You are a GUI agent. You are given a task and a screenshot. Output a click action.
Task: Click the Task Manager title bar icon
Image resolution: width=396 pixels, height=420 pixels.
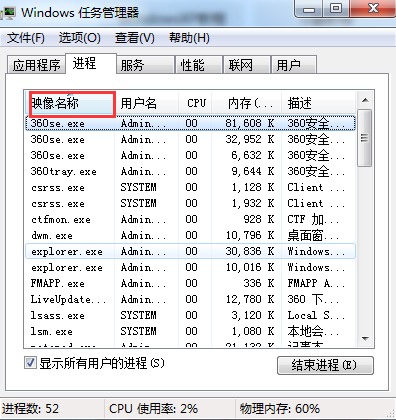pyautogui.click(x=8, y=12)
